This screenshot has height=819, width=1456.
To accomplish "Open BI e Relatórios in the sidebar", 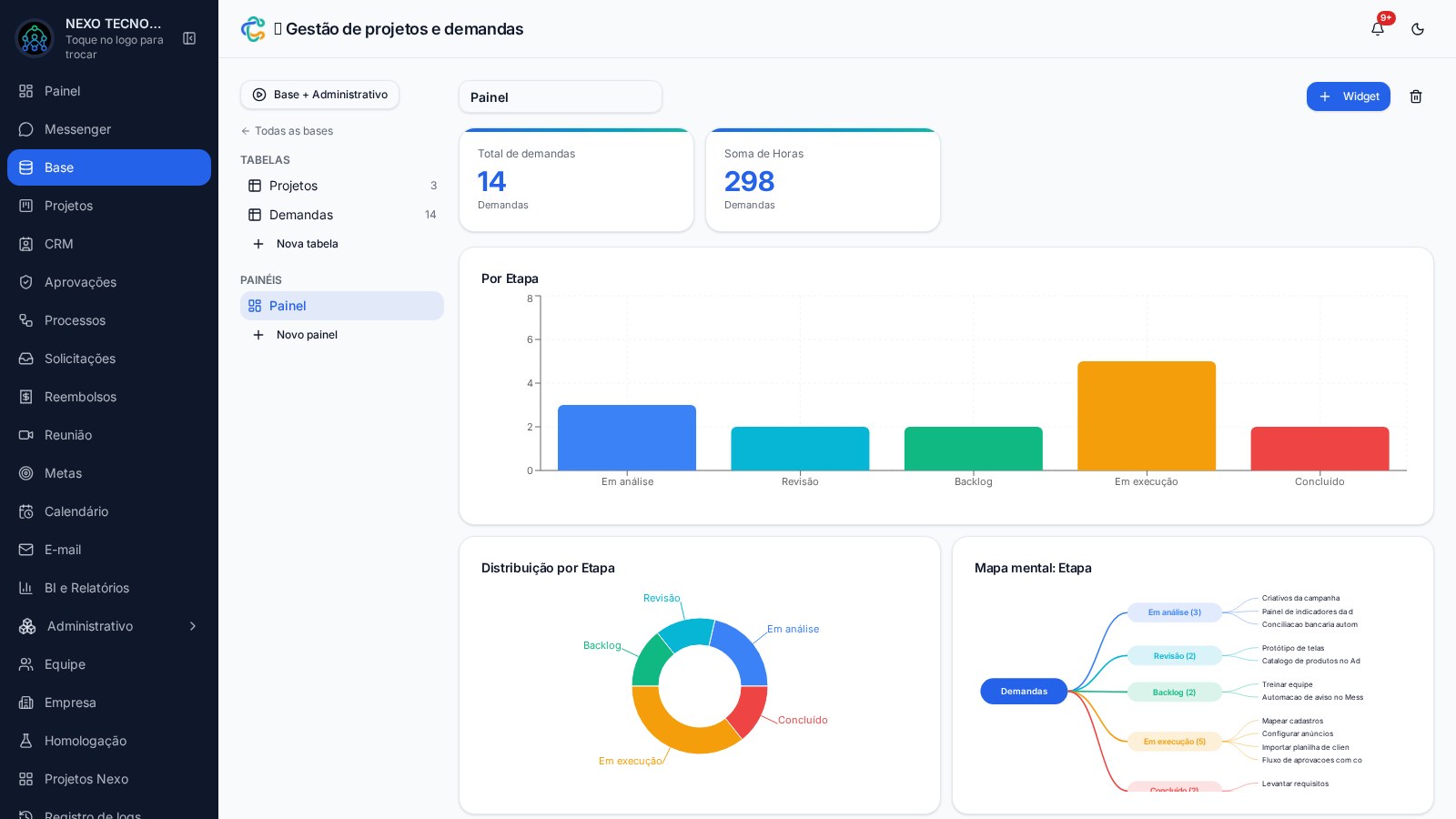I will (109, 588).
